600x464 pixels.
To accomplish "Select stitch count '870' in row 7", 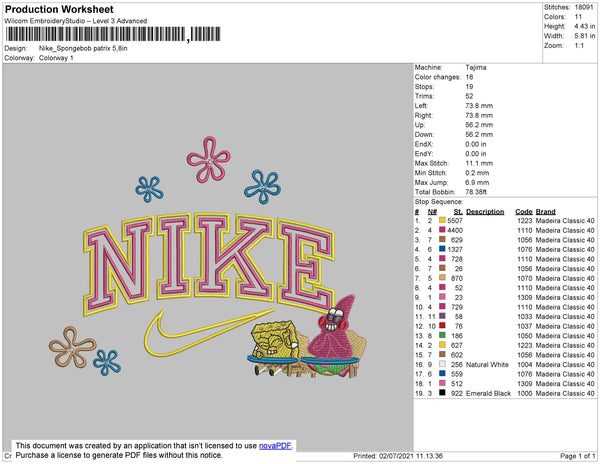I will coord(457,278).
